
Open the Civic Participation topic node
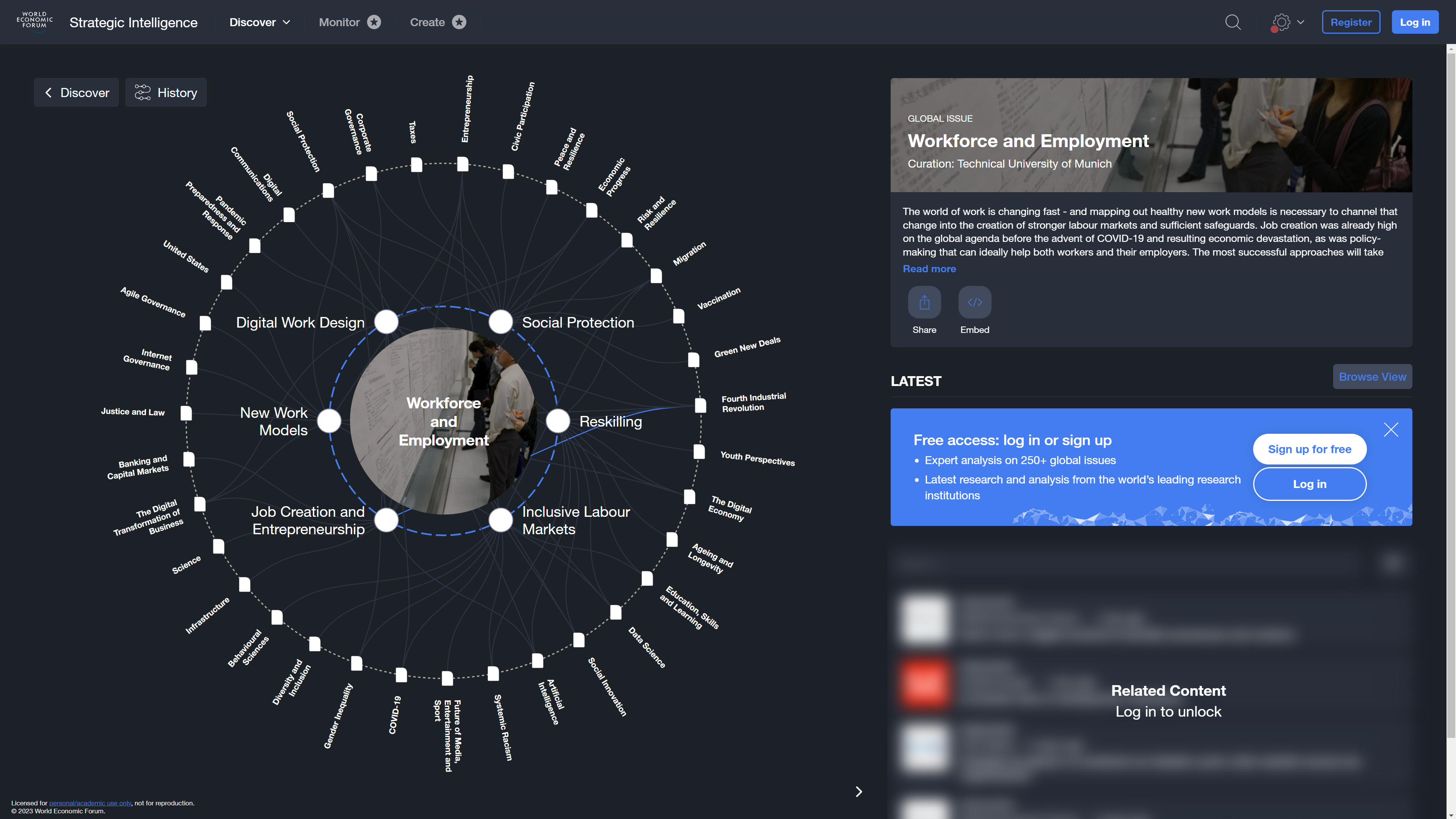pos(508,171)
